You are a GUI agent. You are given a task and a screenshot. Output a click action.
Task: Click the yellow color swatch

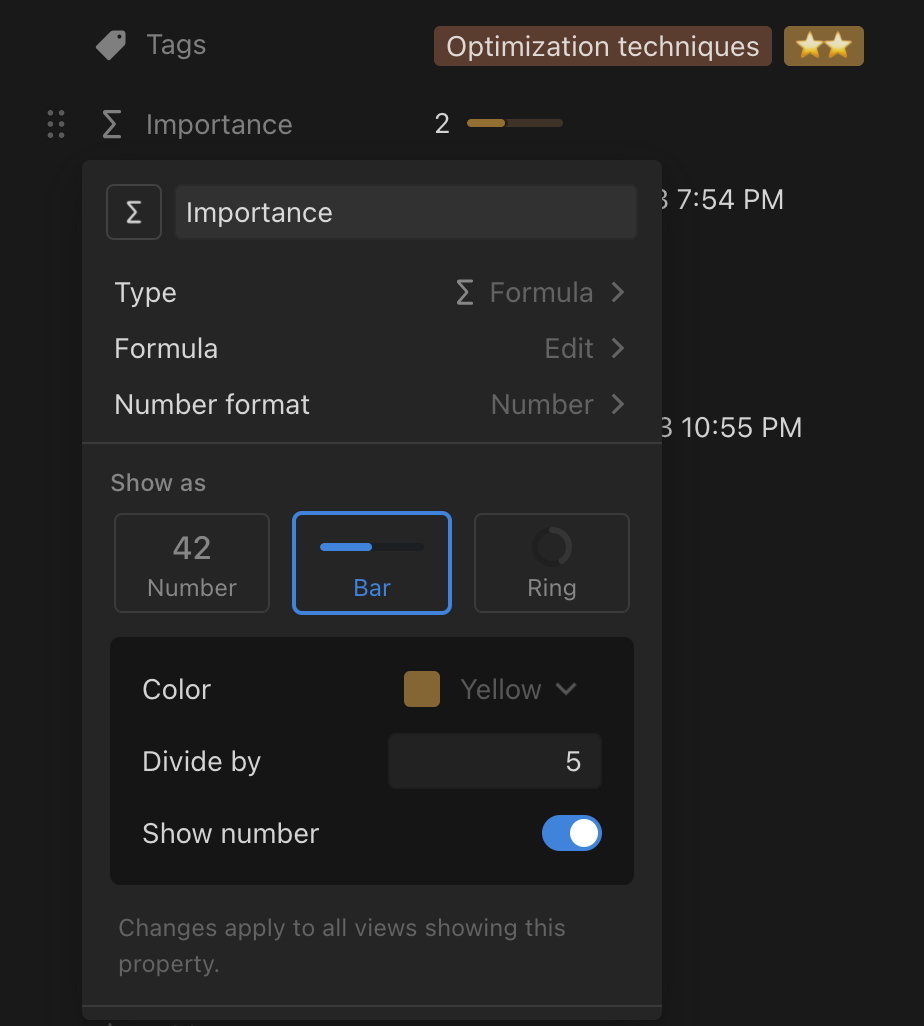tap(422, 689)
